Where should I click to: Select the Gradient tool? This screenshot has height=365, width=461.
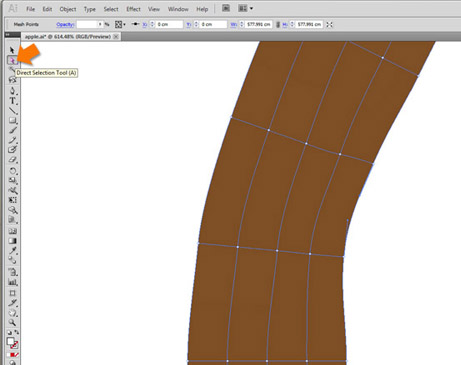12,241
